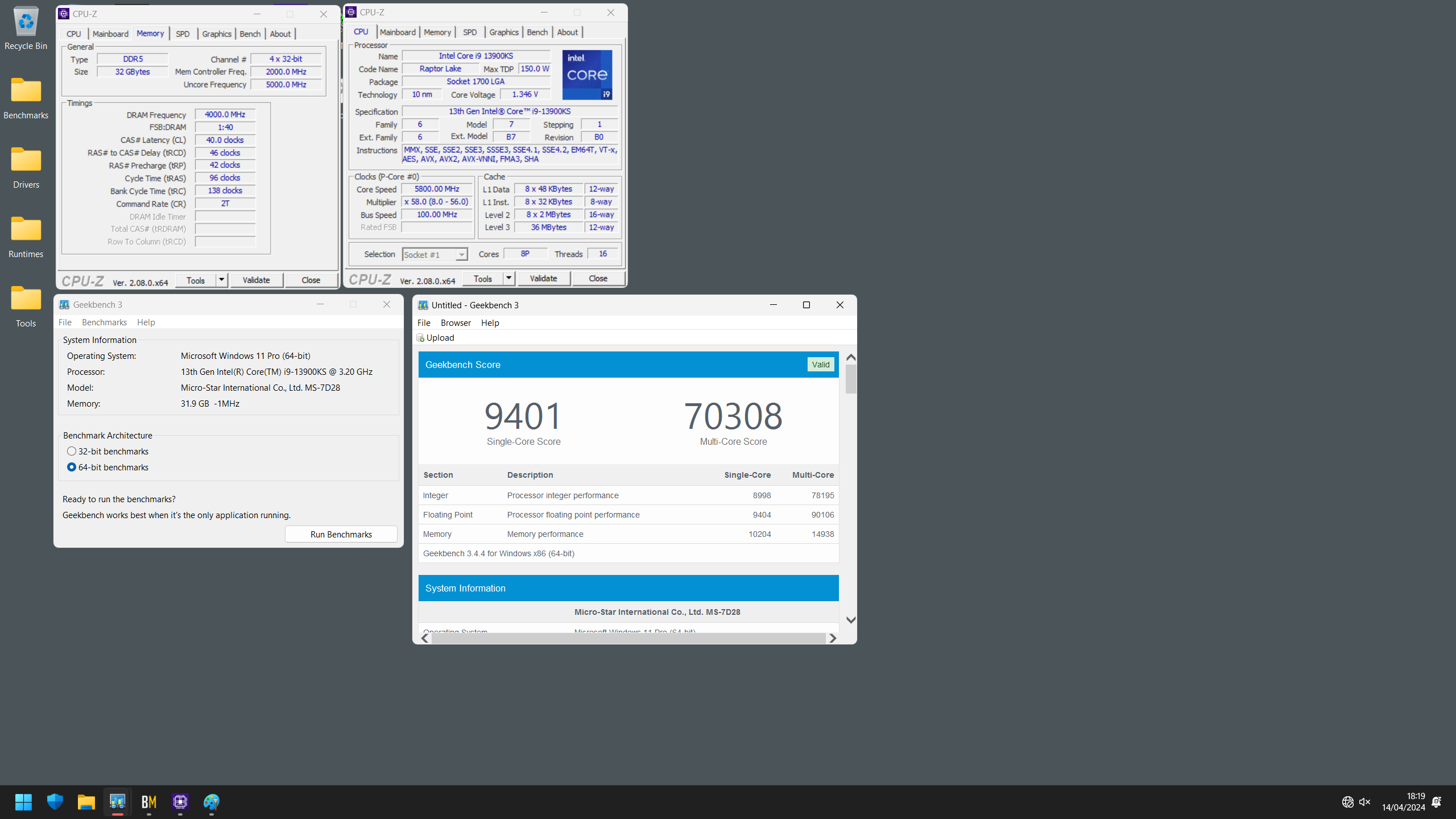The width and height of the screenshot is (1456, 819).
Task: Open the Benchmarks folder on desktop
Action: (x=26, y=98)
